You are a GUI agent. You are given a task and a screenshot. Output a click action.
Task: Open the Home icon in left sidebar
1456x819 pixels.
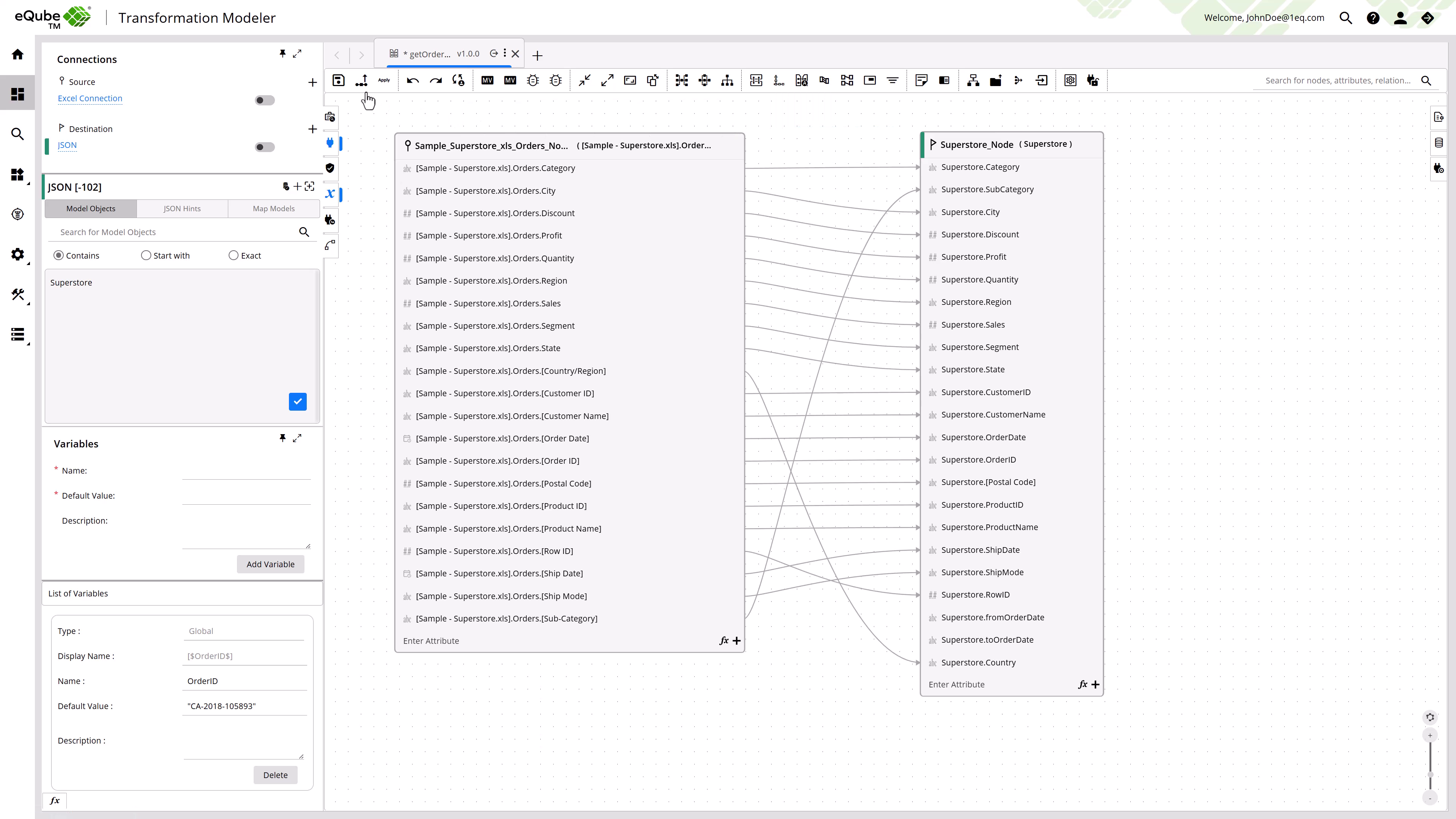click(17, 54)
